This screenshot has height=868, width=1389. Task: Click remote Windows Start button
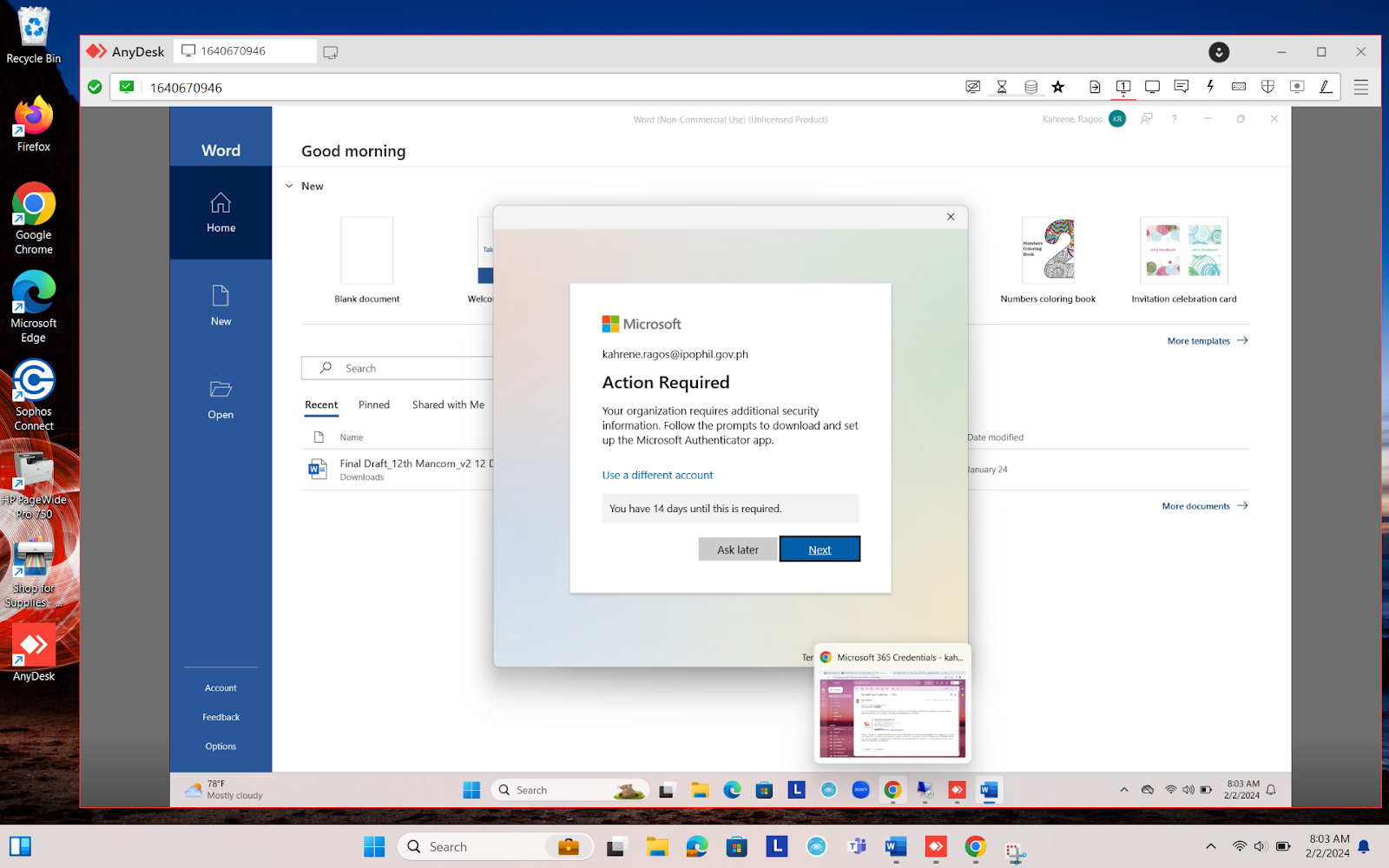(x=471, y=790)
